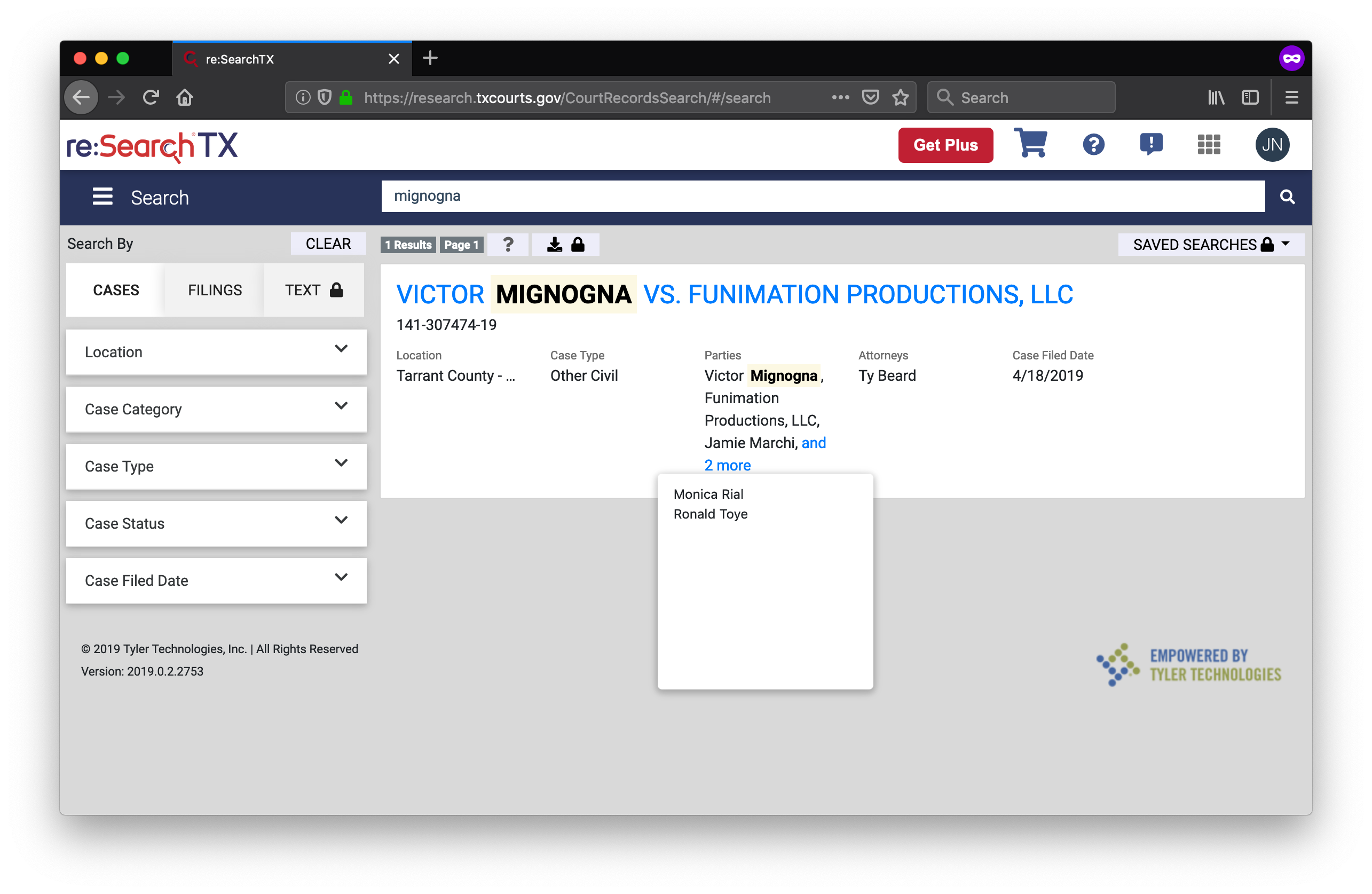Click the green padlock connection icon

point(346,98)
